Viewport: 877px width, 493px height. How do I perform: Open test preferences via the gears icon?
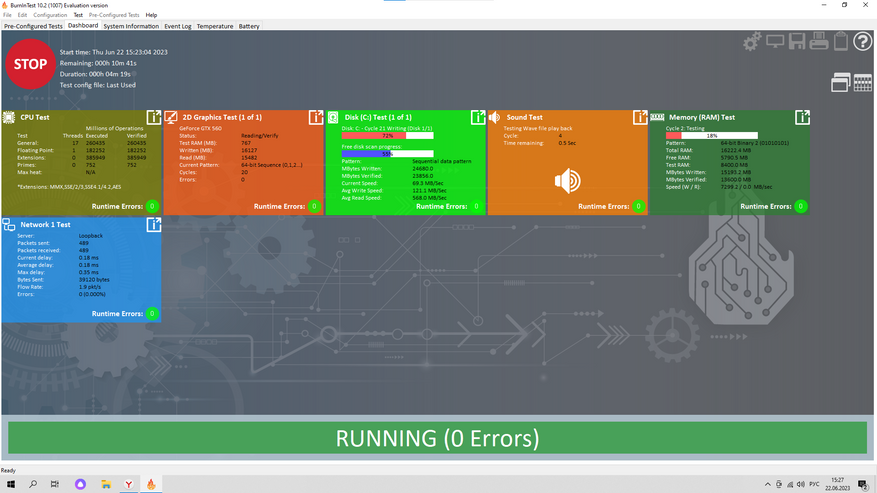click(752, 42)
